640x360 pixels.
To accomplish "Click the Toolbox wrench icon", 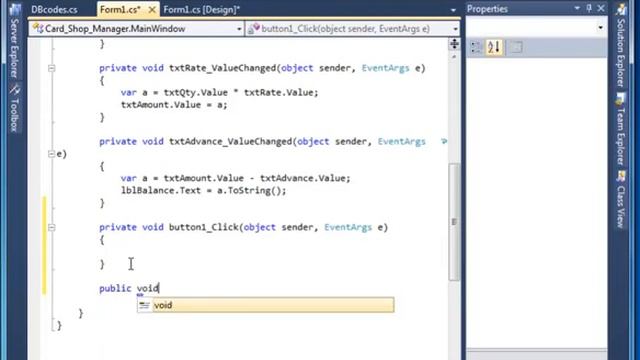I will point(15,90).
